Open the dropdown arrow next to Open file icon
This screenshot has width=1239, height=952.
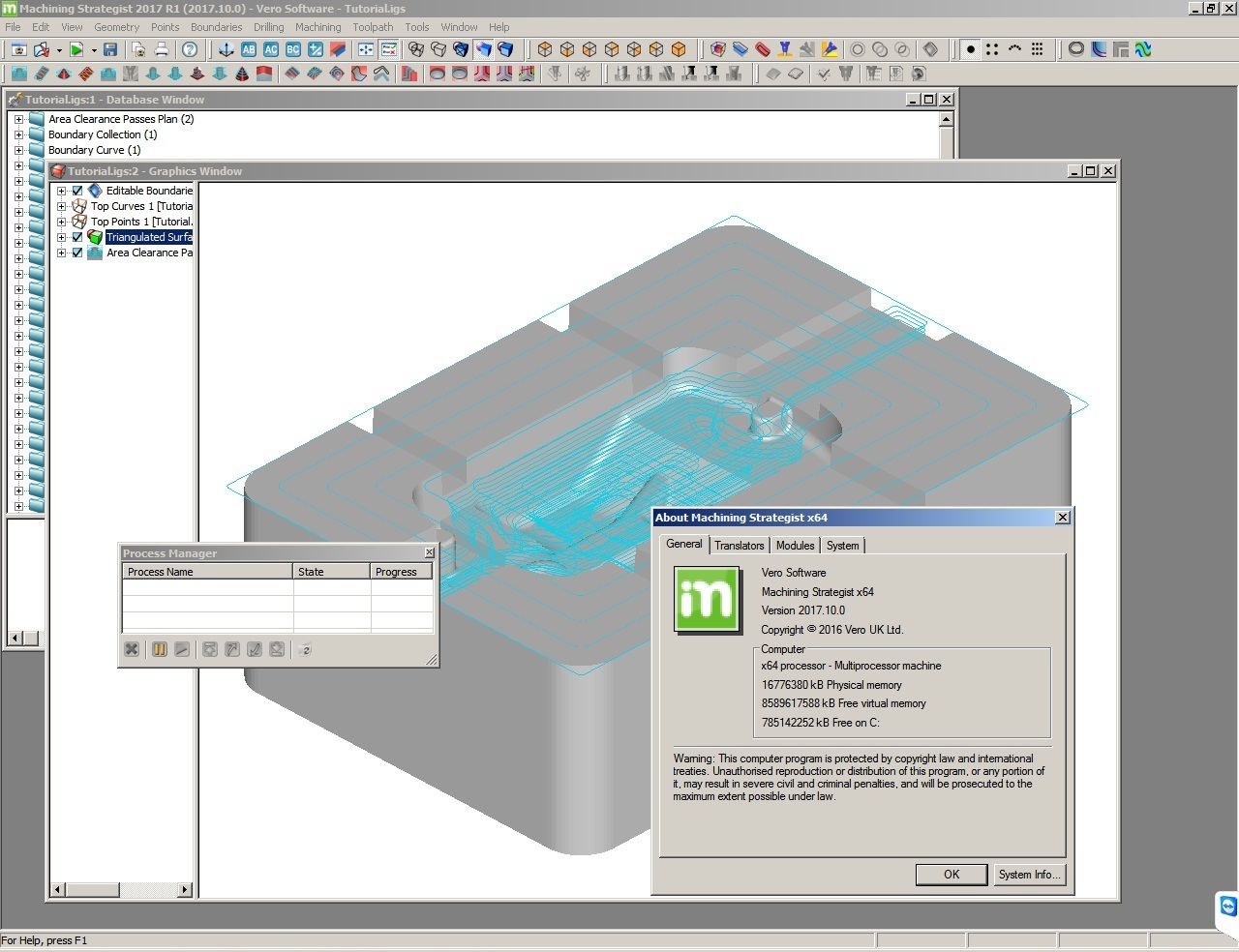click(x=59, y=50)
